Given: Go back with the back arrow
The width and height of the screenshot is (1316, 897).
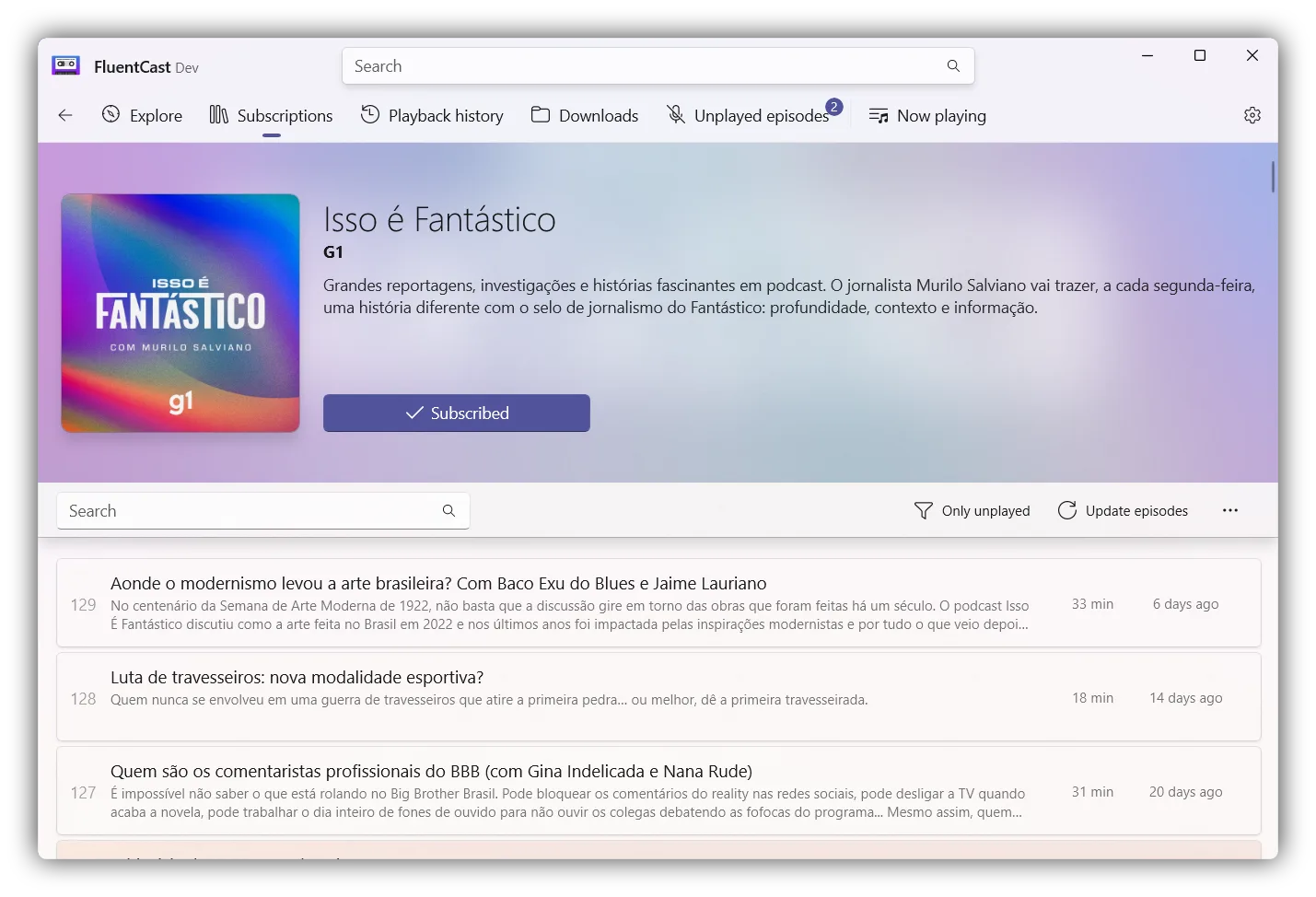Looking at the screenshot, I should pyautogui.click(x=64, y=115).
